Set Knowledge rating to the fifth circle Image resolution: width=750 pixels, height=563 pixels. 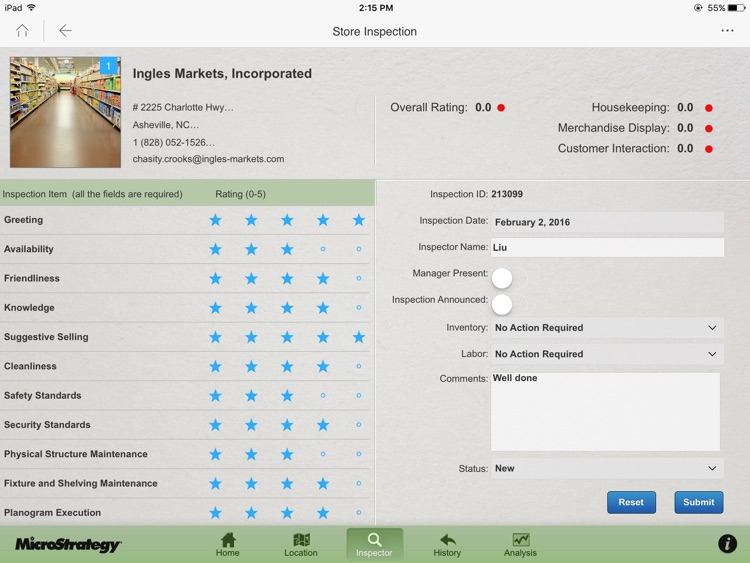pos(359,308)
